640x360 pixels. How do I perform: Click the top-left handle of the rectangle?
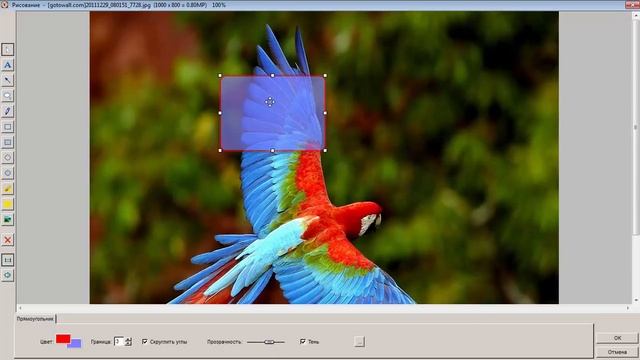[220, 76]
